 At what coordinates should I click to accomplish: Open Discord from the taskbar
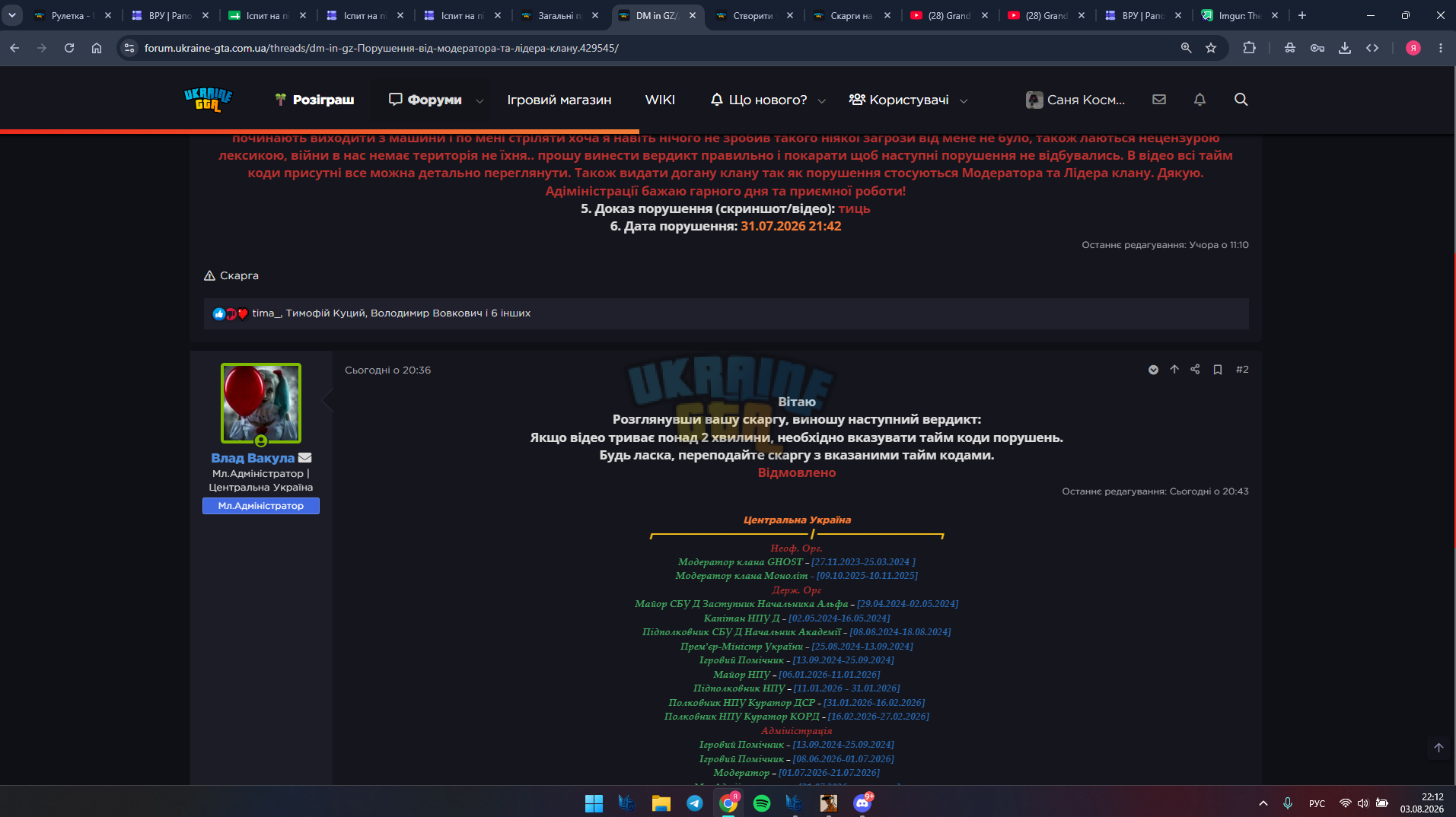pos(862,803)
